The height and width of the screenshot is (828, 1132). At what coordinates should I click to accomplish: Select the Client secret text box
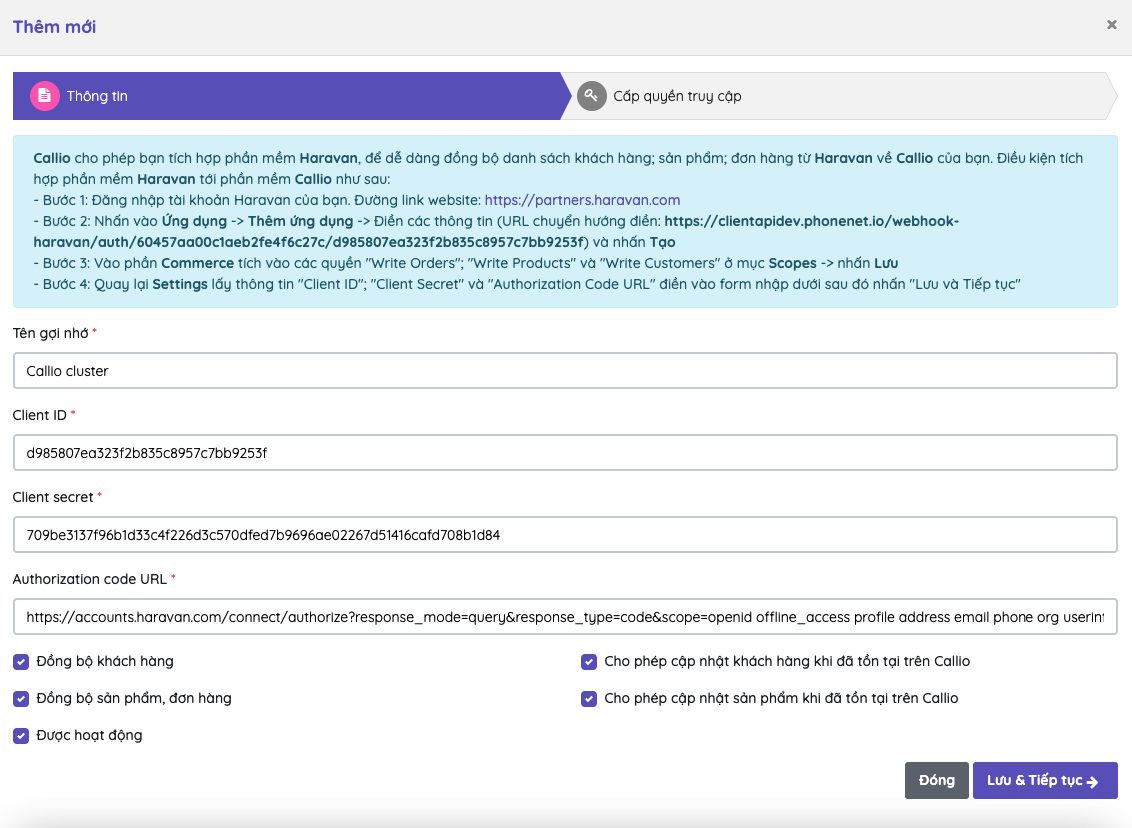(x=565, y=534)
